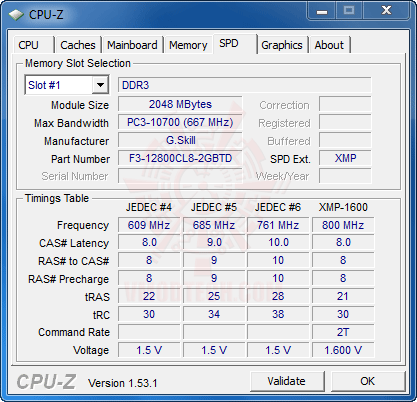417x402 pixels.
Task: Click the JEDEC #5 column header
Action: click(x=214, y=207)
